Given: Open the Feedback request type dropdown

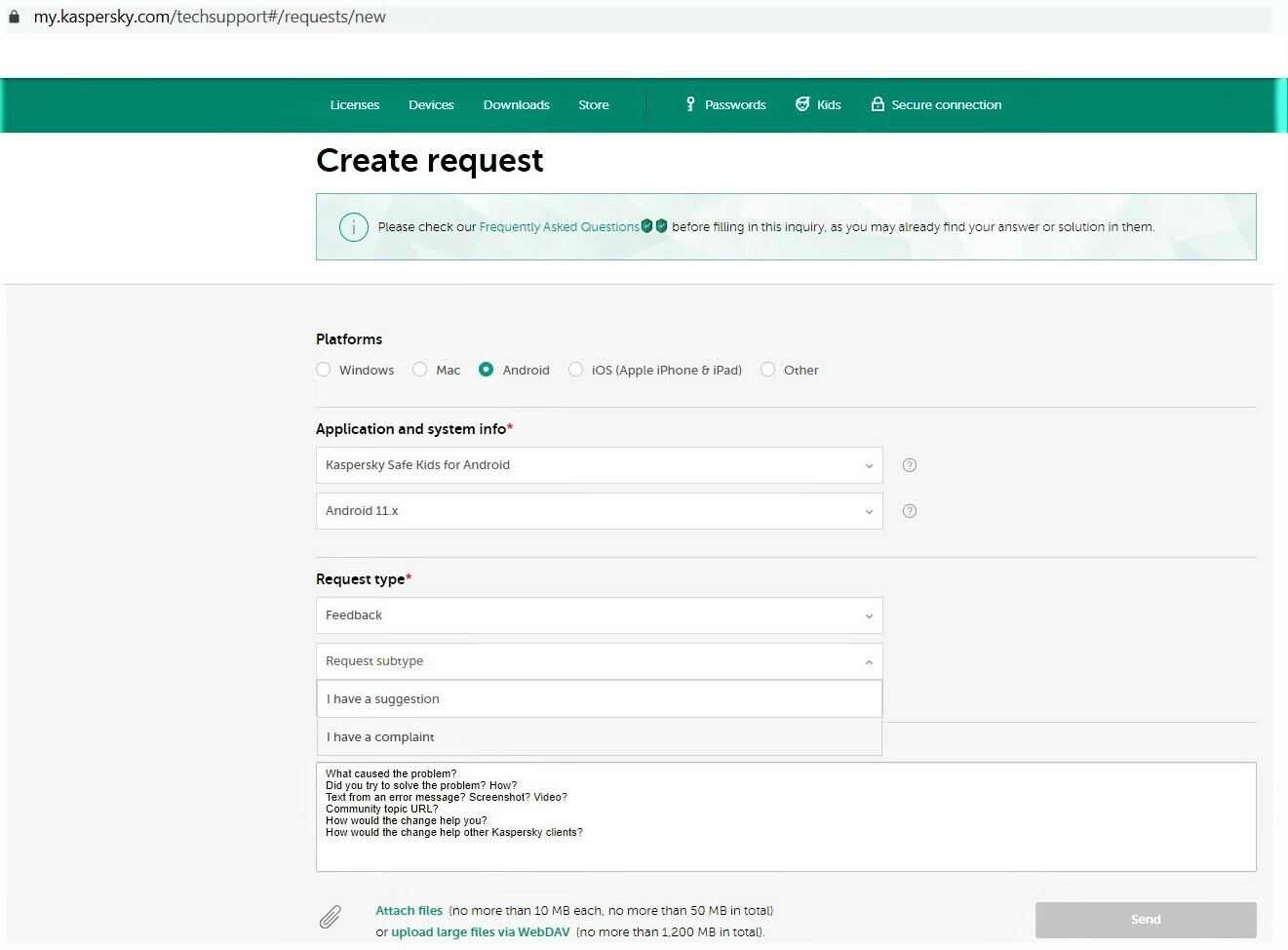Looking at the screenshot, I should coord(600,615).
